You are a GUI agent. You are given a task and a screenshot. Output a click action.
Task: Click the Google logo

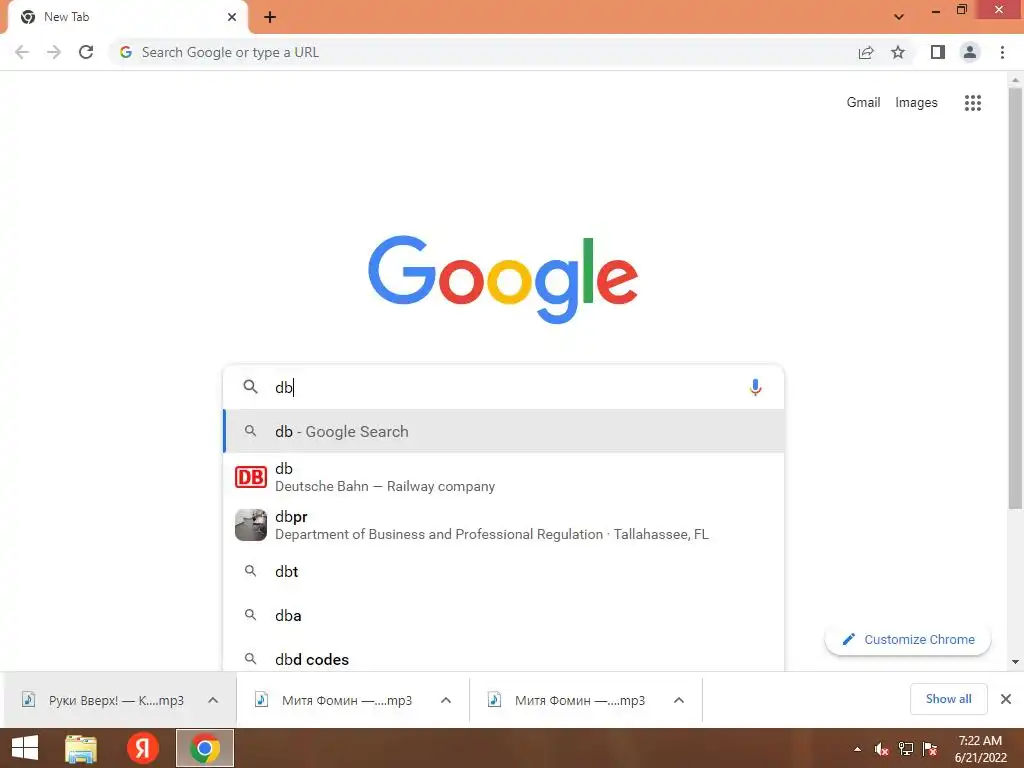[503, 279]
